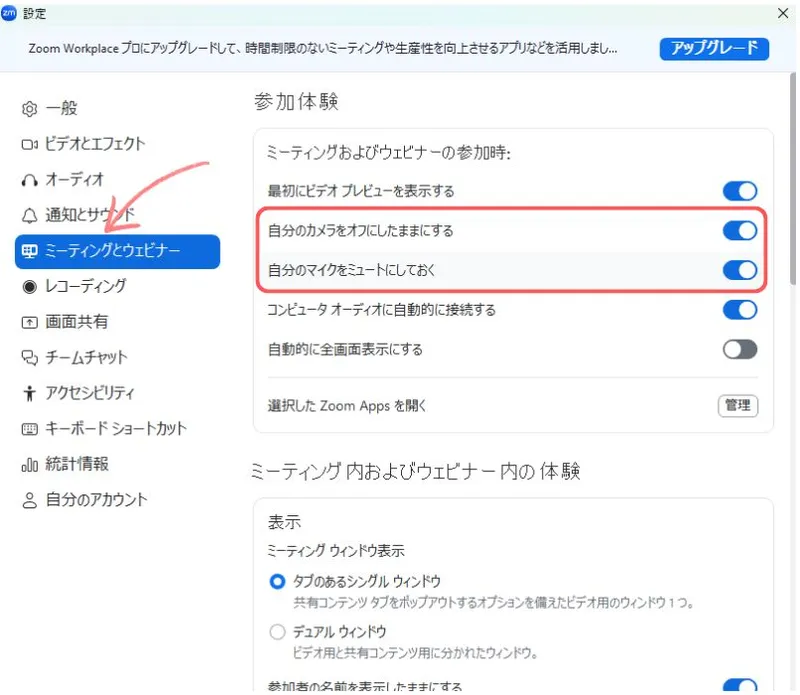The width and height of the screenshot is (800, 695).
Task: Click the camera icon for ビデオとエフェクト
Action: click(x=29, y=144)
